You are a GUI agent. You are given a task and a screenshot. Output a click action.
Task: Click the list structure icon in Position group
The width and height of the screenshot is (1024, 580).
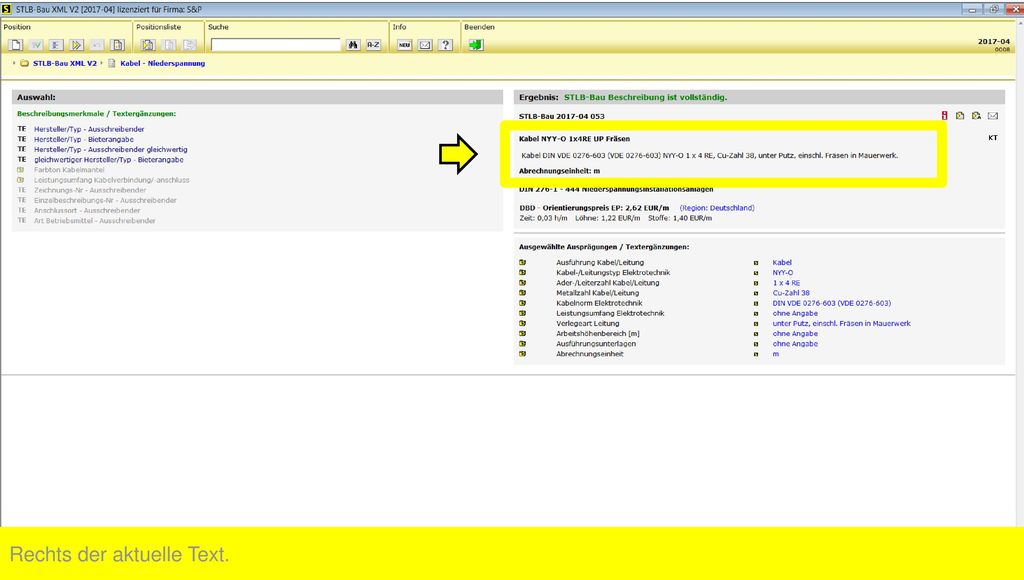[56, 44]
